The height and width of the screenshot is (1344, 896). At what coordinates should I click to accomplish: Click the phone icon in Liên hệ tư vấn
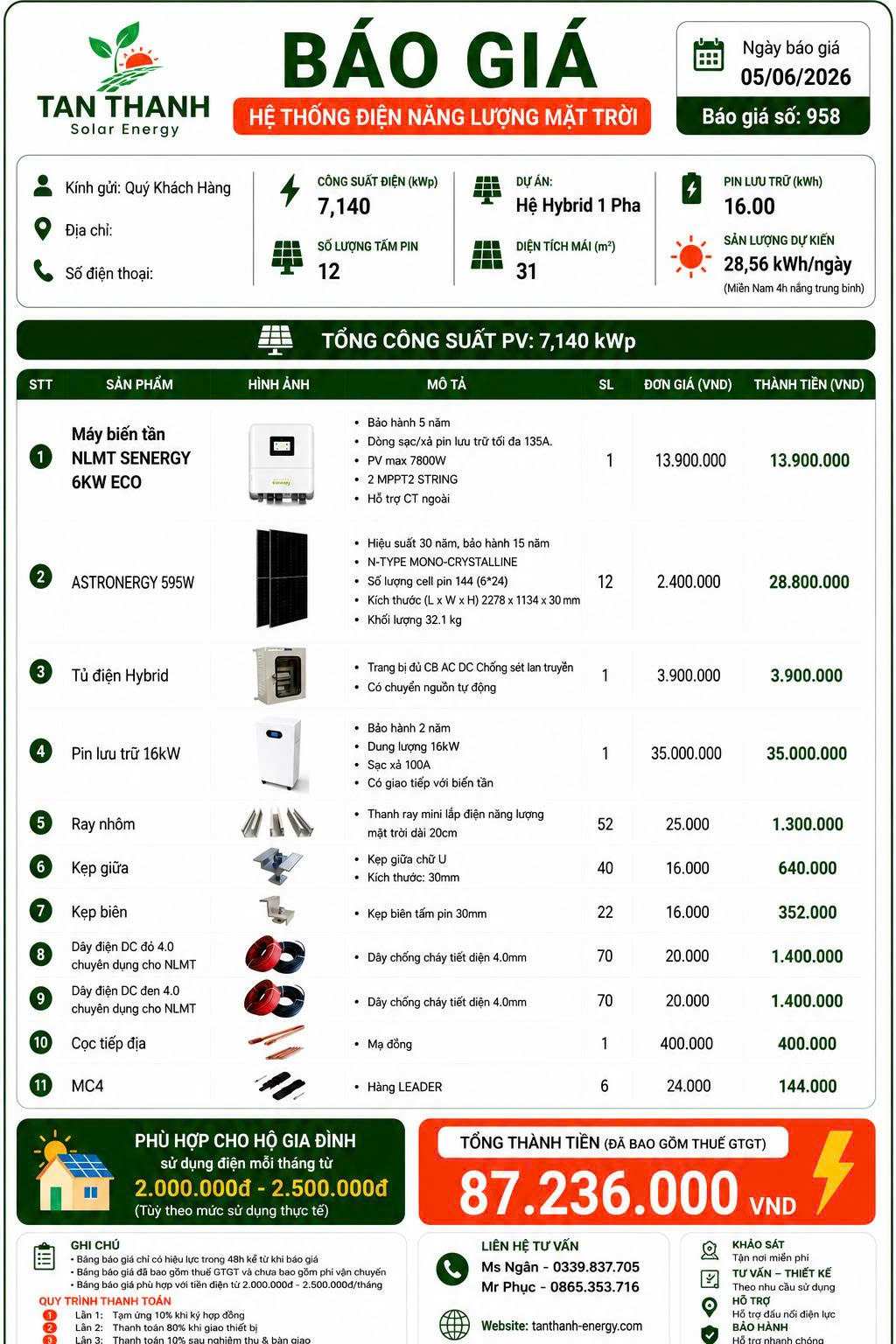452,1269
